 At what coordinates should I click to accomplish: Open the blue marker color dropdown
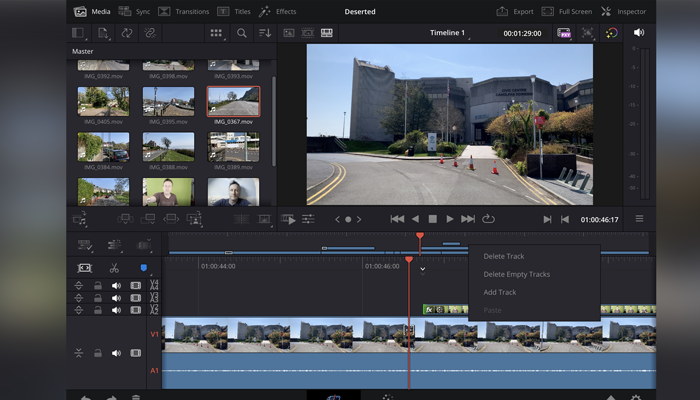[x=144, y=268]
